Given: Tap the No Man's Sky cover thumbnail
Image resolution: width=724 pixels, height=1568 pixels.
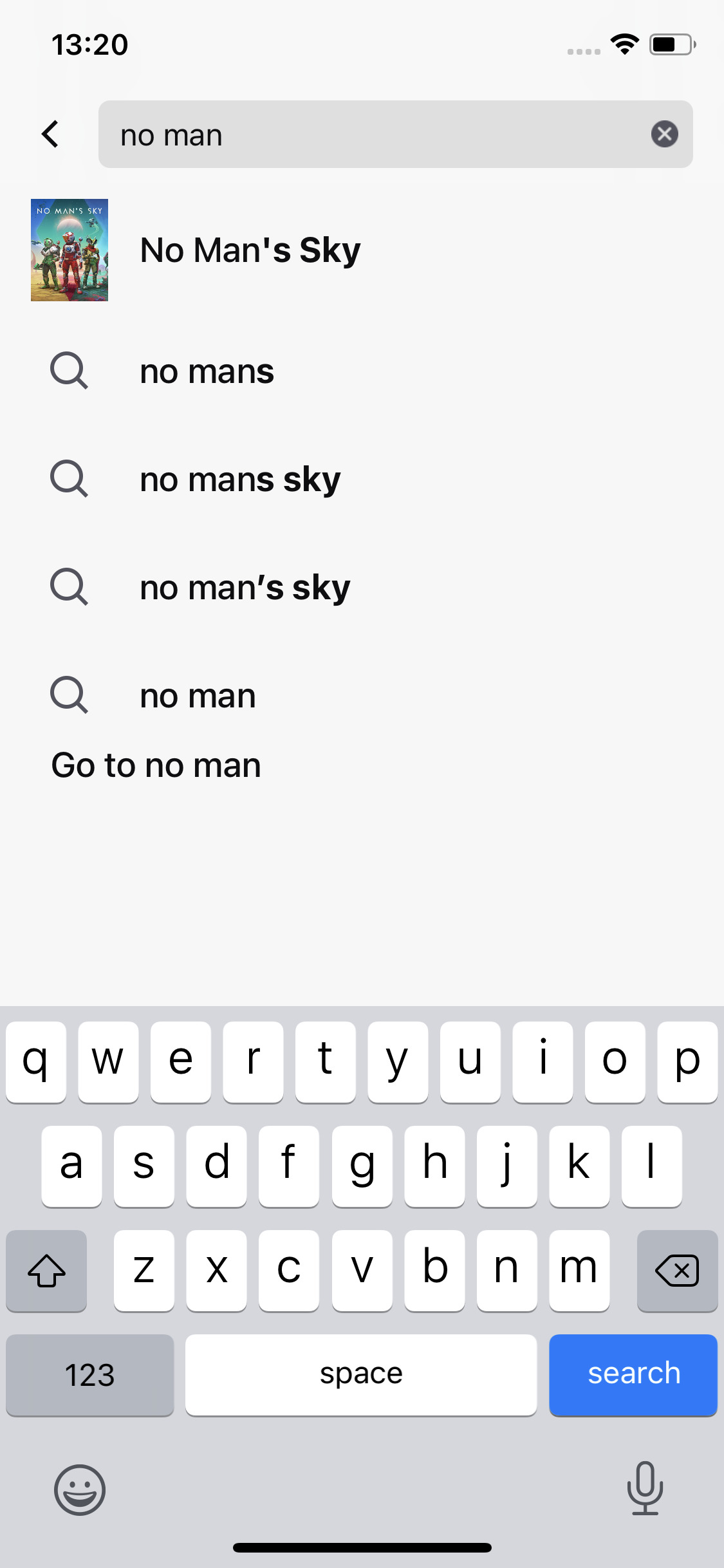Looking at the screenshot, I should 69,250.
